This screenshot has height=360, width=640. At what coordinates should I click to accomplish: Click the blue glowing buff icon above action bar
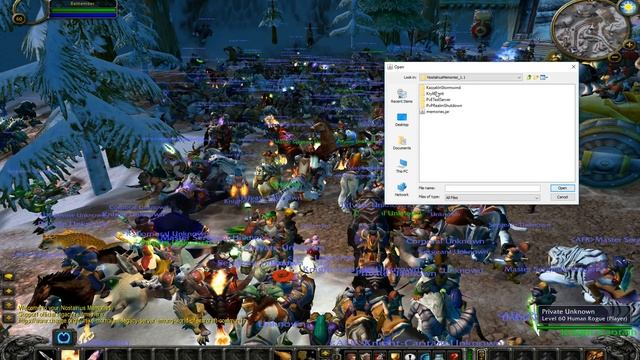click(x=64, y=338)
